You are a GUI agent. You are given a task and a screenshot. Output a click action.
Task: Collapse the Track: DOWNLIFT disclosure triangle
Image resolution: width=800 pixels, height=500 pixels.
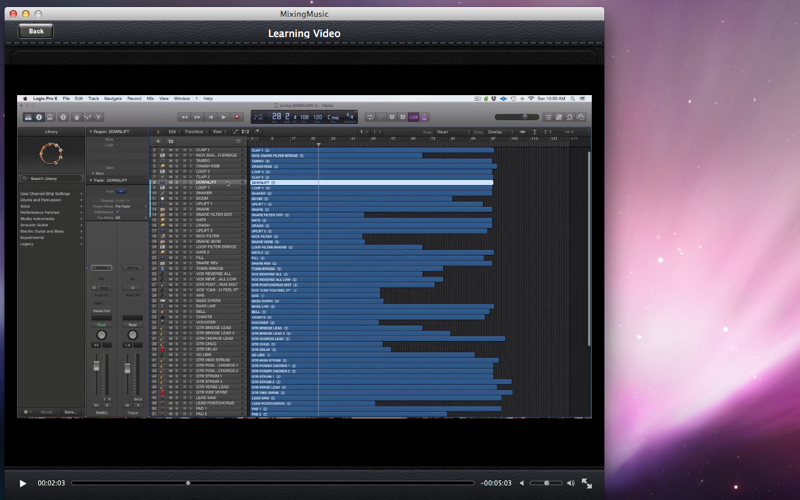pos(91,181)
